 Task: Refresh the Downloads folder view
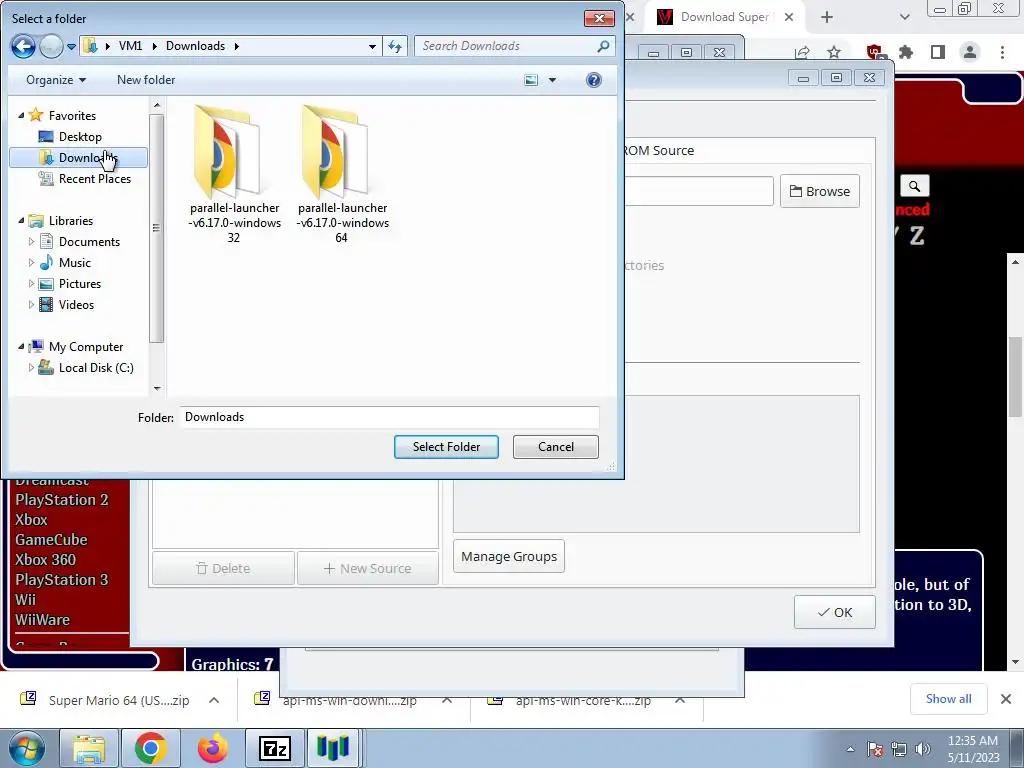coord(394,46)
